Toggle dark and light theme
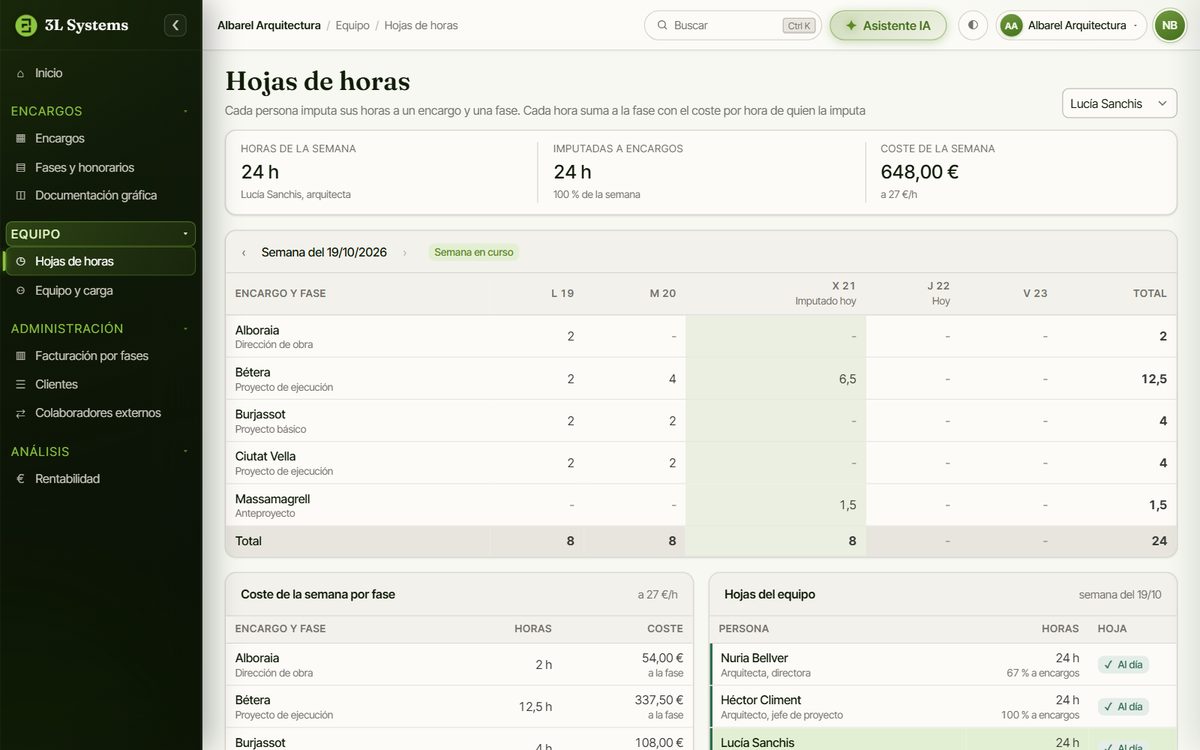1200x750 pixels. (x=973, y=25)
